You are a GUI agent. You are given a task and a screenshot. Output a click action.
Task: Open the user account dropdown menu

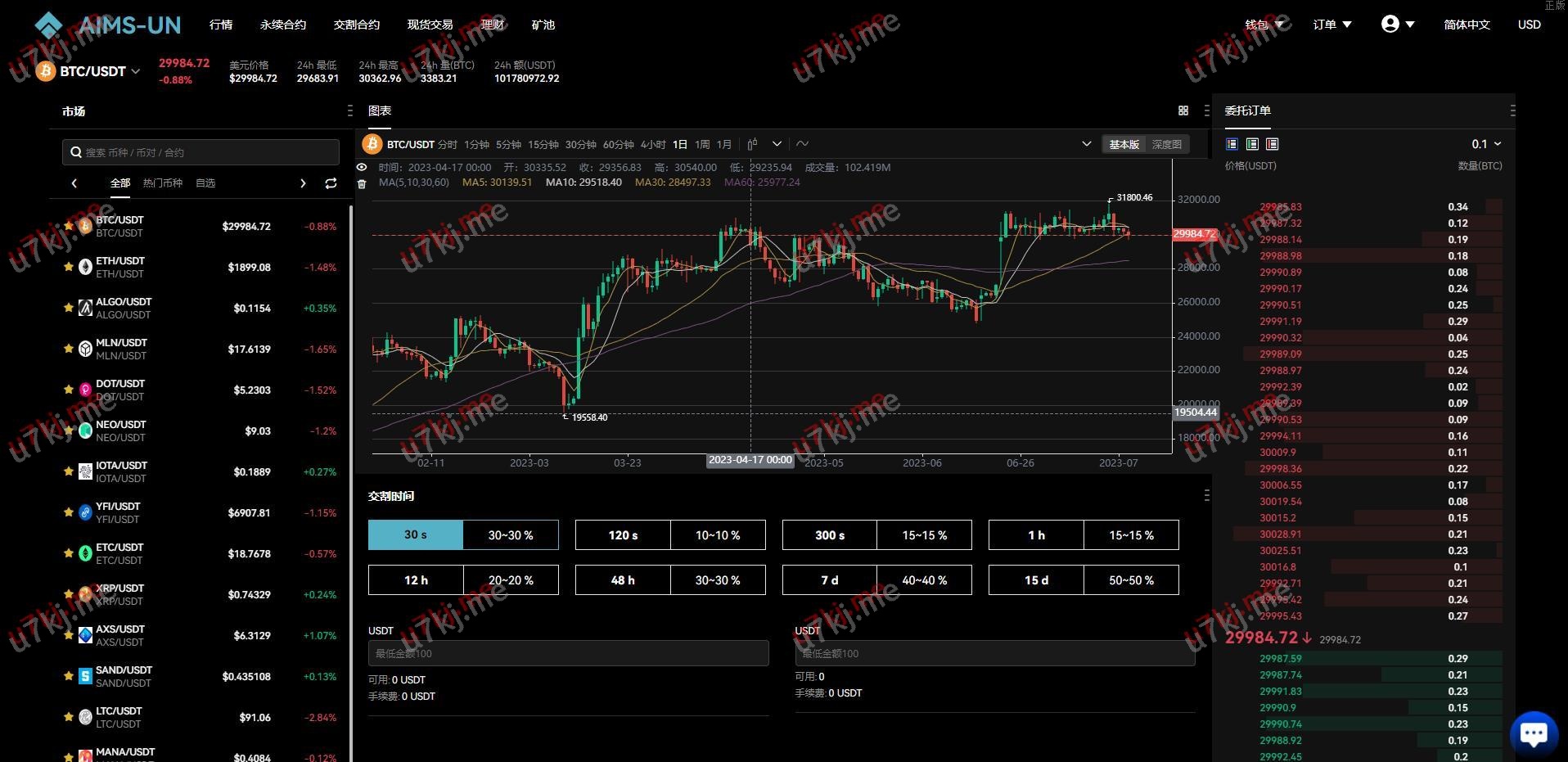coord(1397,25)
